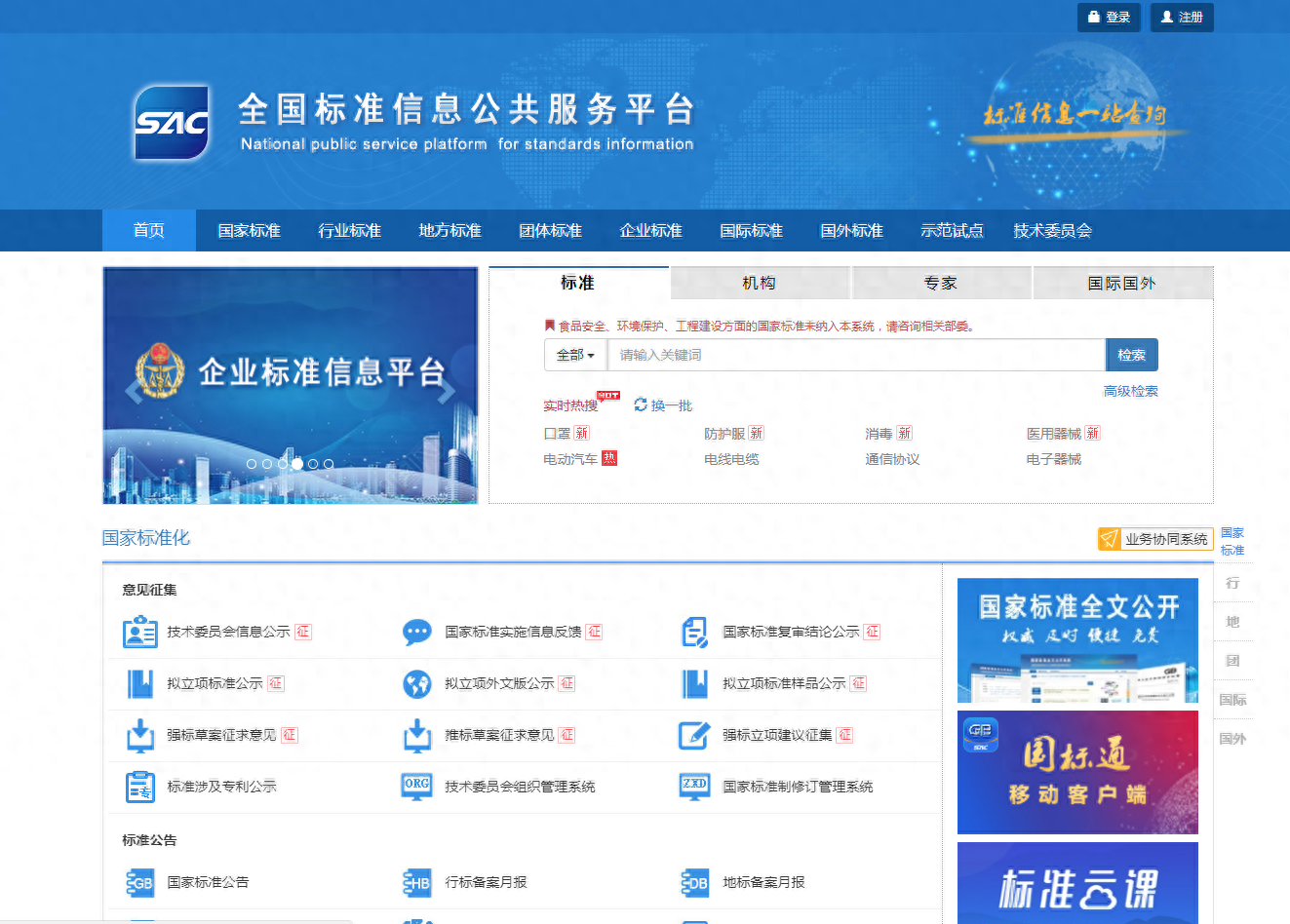Viewport: 1290px width, 924px height.
Task: Expand the collapsed 行 side panel tab
Action: 1232,582
